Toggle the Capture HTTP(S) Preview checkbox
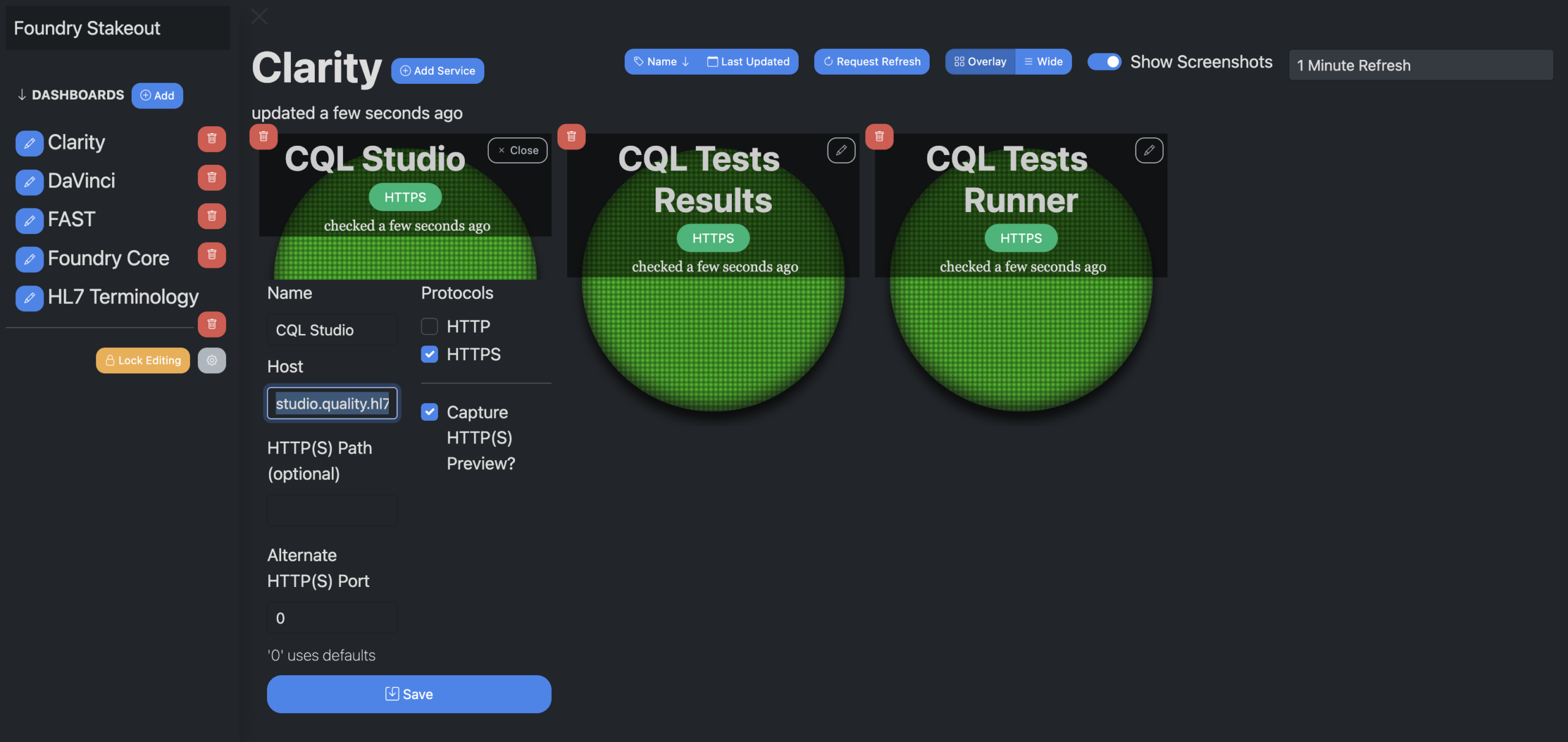1568x742 pixels. (429, 412)
